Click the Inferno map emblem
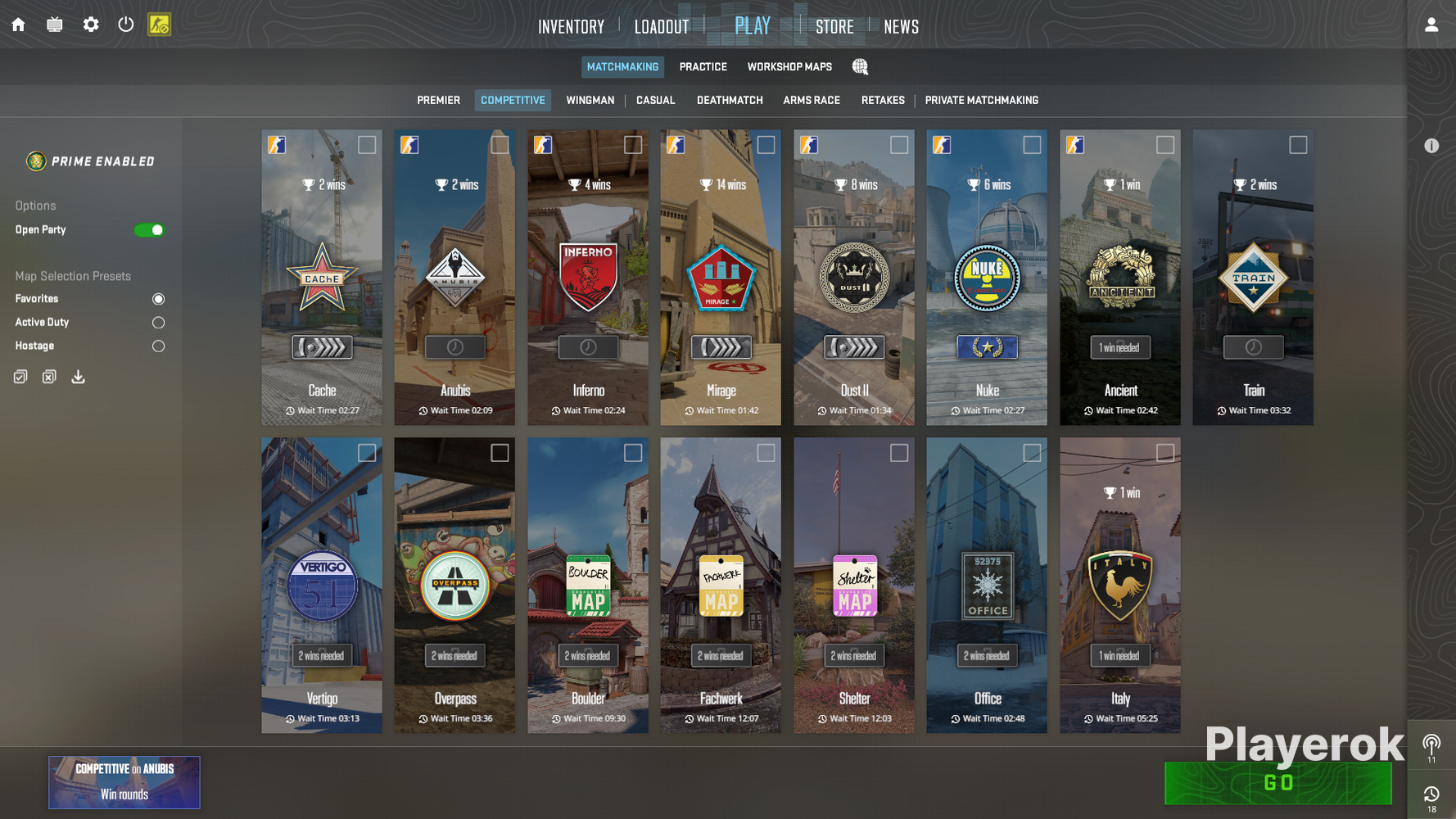1456x819 pixels. click(588, 277)
